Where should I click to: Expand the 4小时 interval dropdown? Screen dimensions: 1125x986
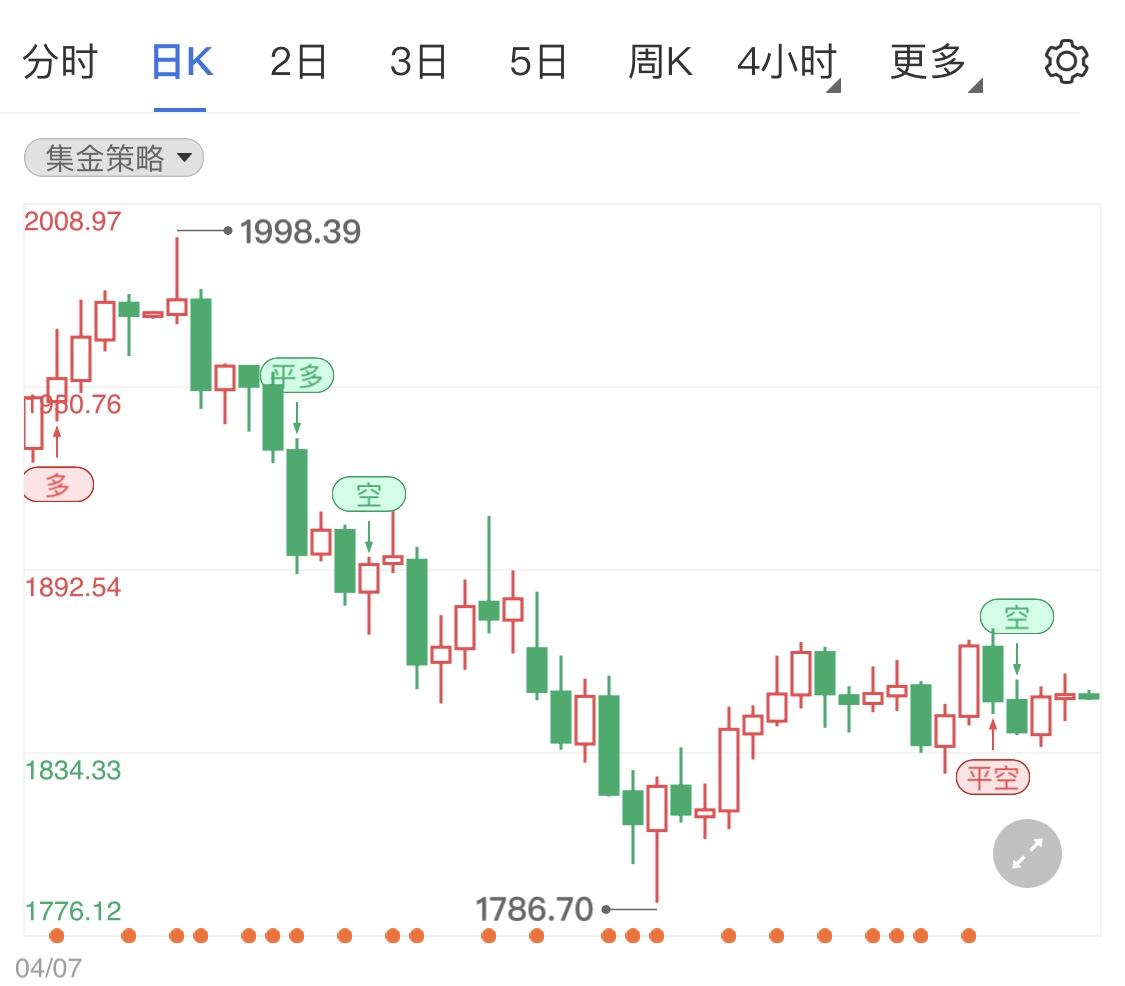pos(787,63)
